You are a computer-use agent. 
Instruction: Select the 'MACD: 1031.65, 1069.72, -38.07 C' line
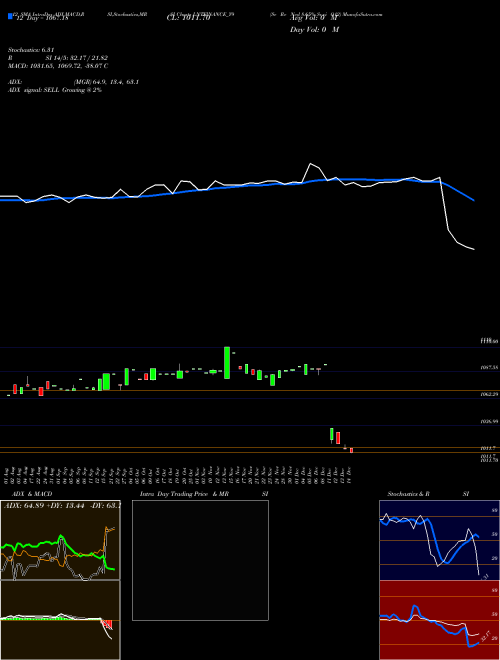tap(58, 66)
